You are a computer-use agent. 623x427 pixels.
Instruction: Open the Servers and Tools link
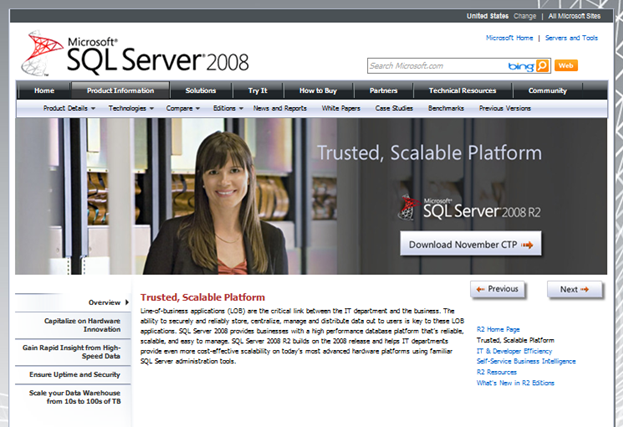[571, 38]
